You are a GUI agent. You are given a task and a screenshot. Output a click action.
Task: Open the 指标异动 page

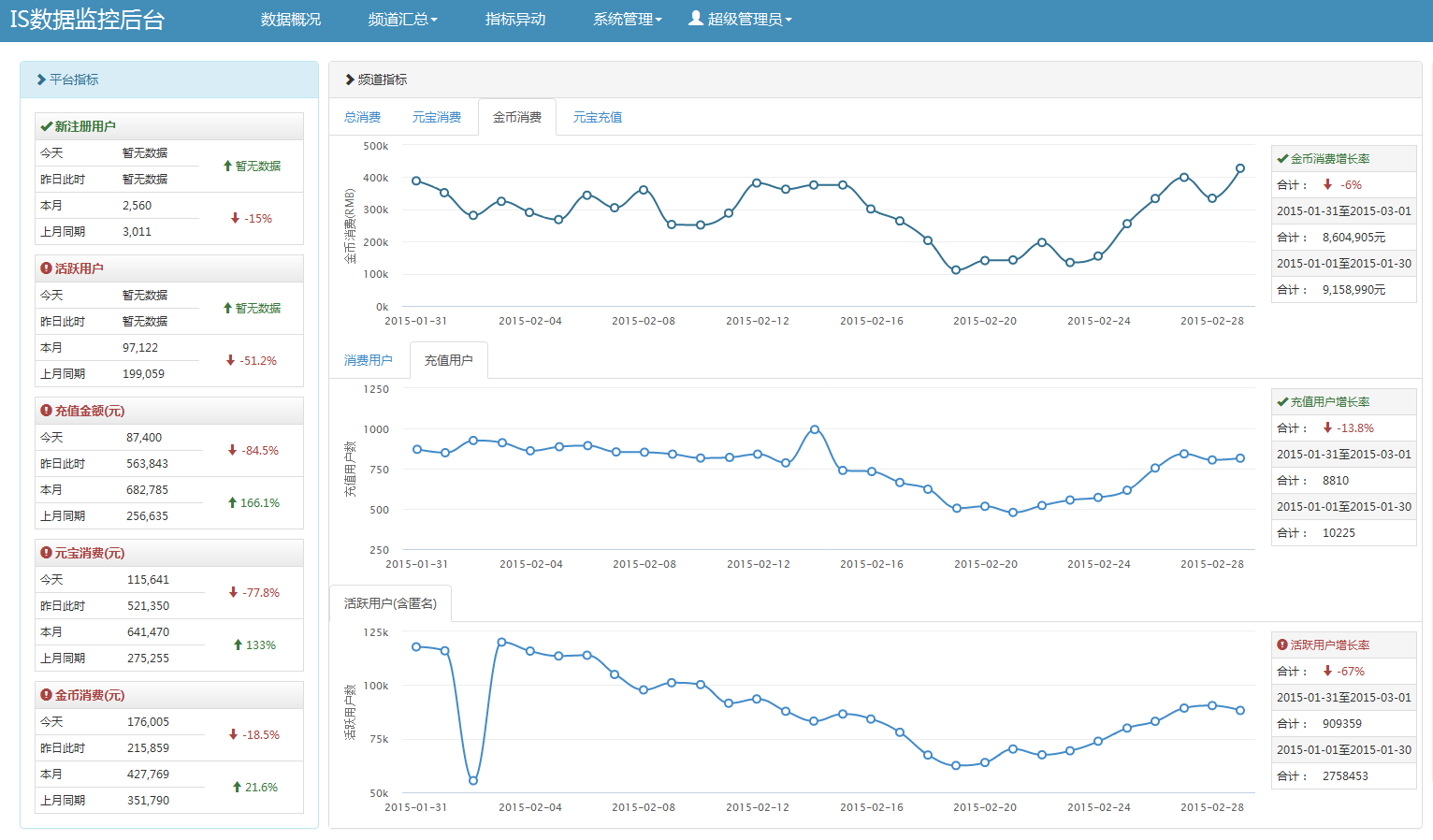click(x=515, y=20)
